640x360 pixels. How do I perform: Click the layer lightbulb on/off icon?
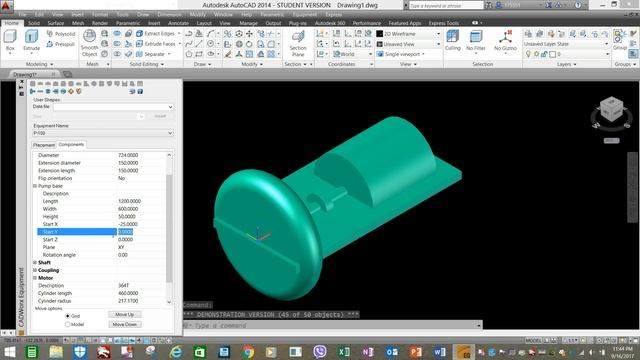point(528,54)
